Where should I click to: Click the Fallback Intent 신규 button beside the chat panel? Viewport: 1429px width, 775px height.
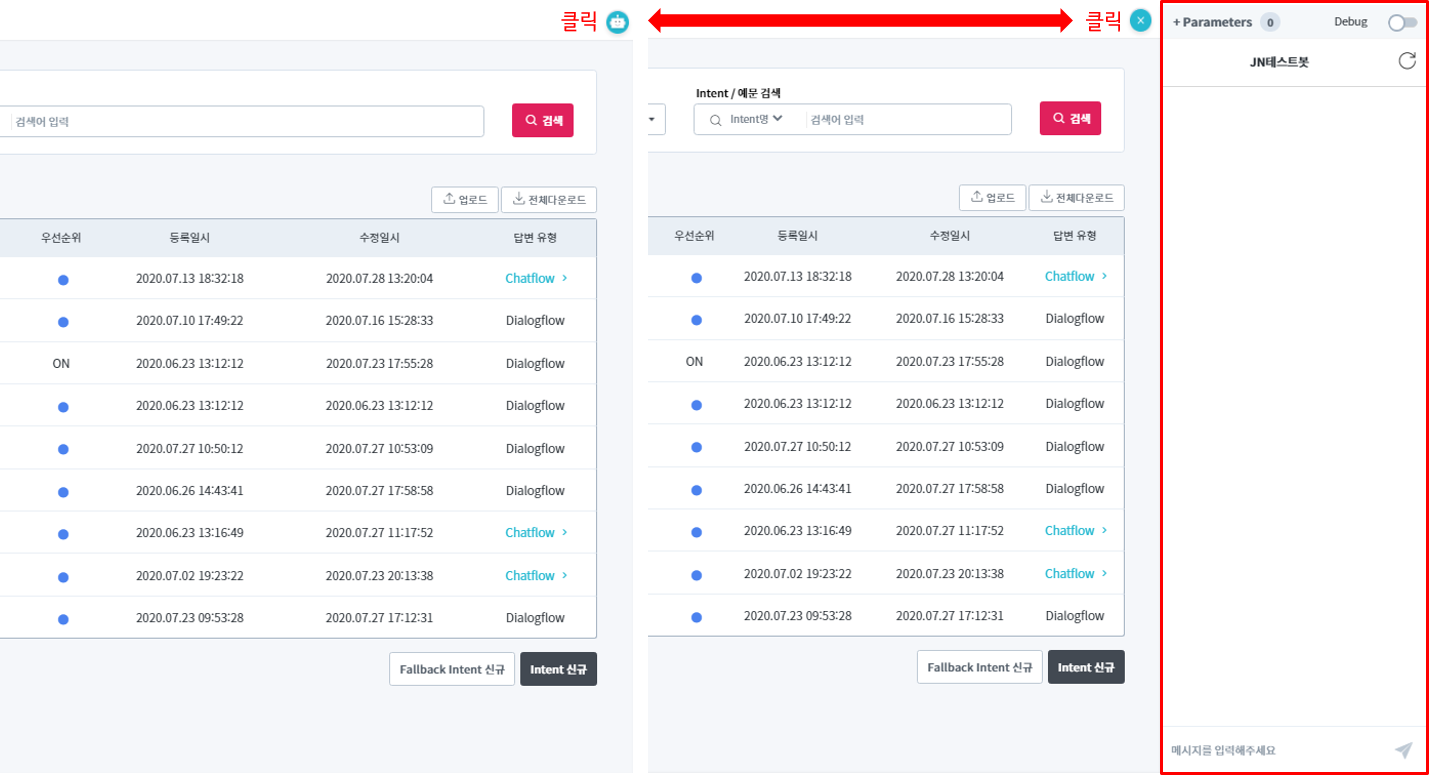[x=979, y=667]
